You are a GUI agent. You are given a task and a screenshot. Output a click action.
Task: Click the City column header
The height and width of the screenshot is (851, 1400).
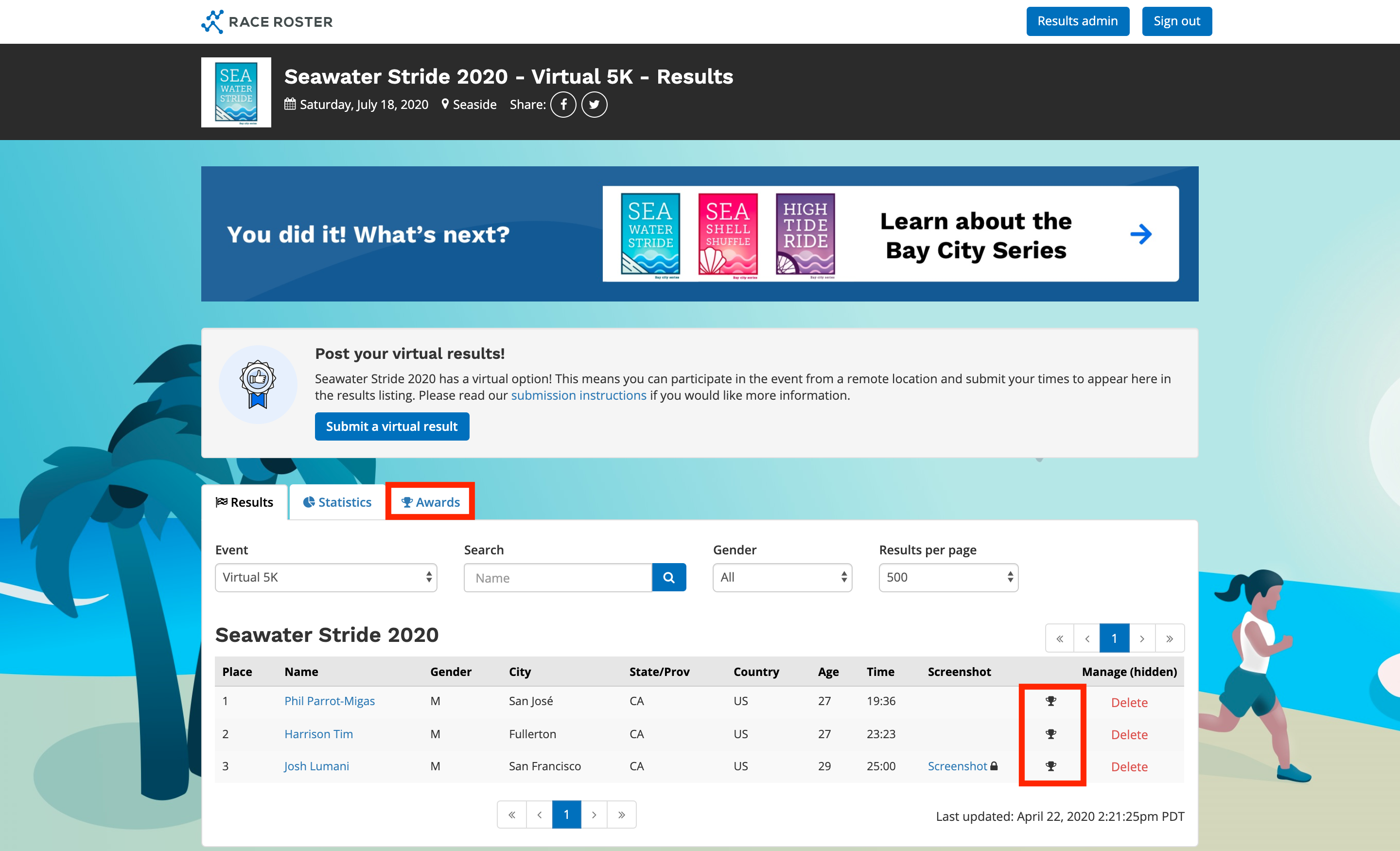click(520, 672)
